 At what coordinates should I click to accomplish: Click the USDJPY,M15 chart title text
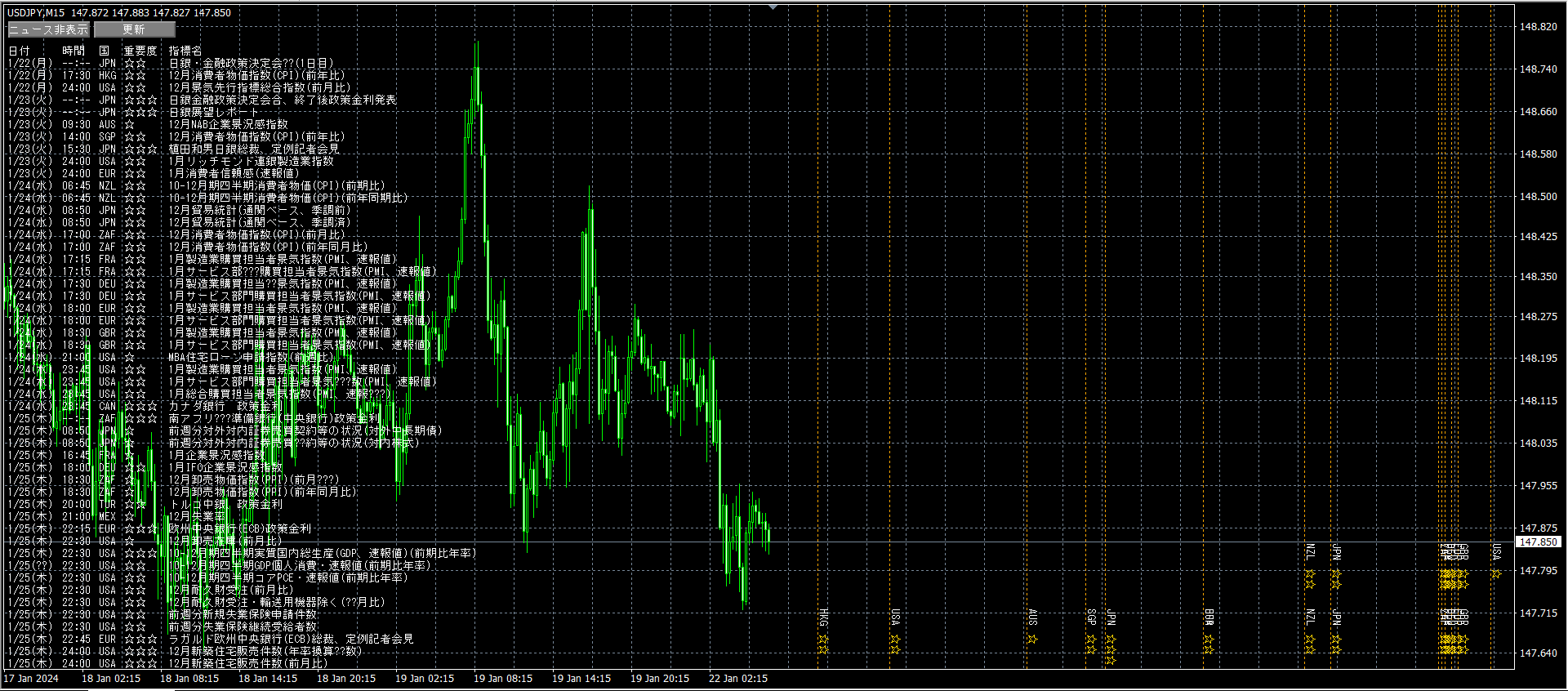tap(37, 13)
